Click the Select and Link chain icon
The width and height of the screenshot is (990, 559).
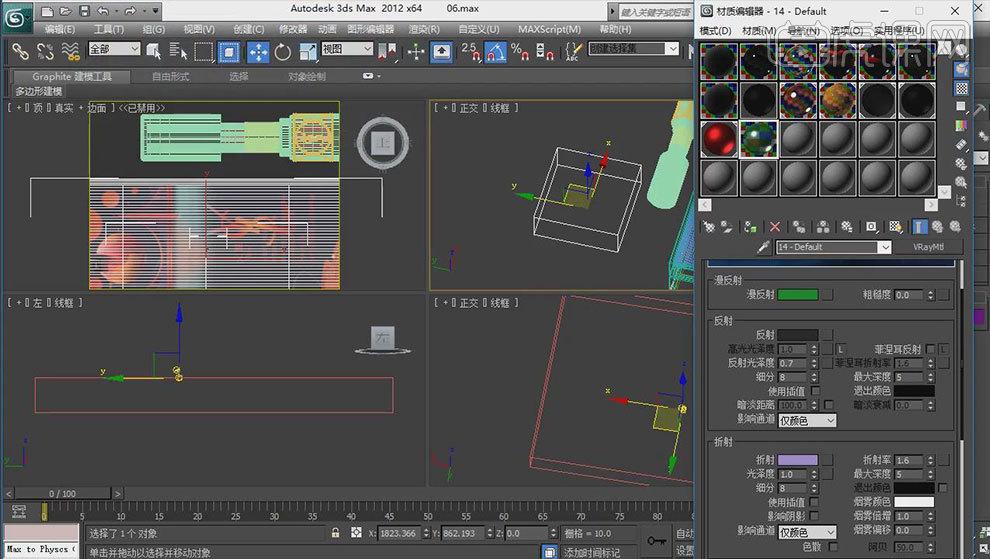[19, 51]
